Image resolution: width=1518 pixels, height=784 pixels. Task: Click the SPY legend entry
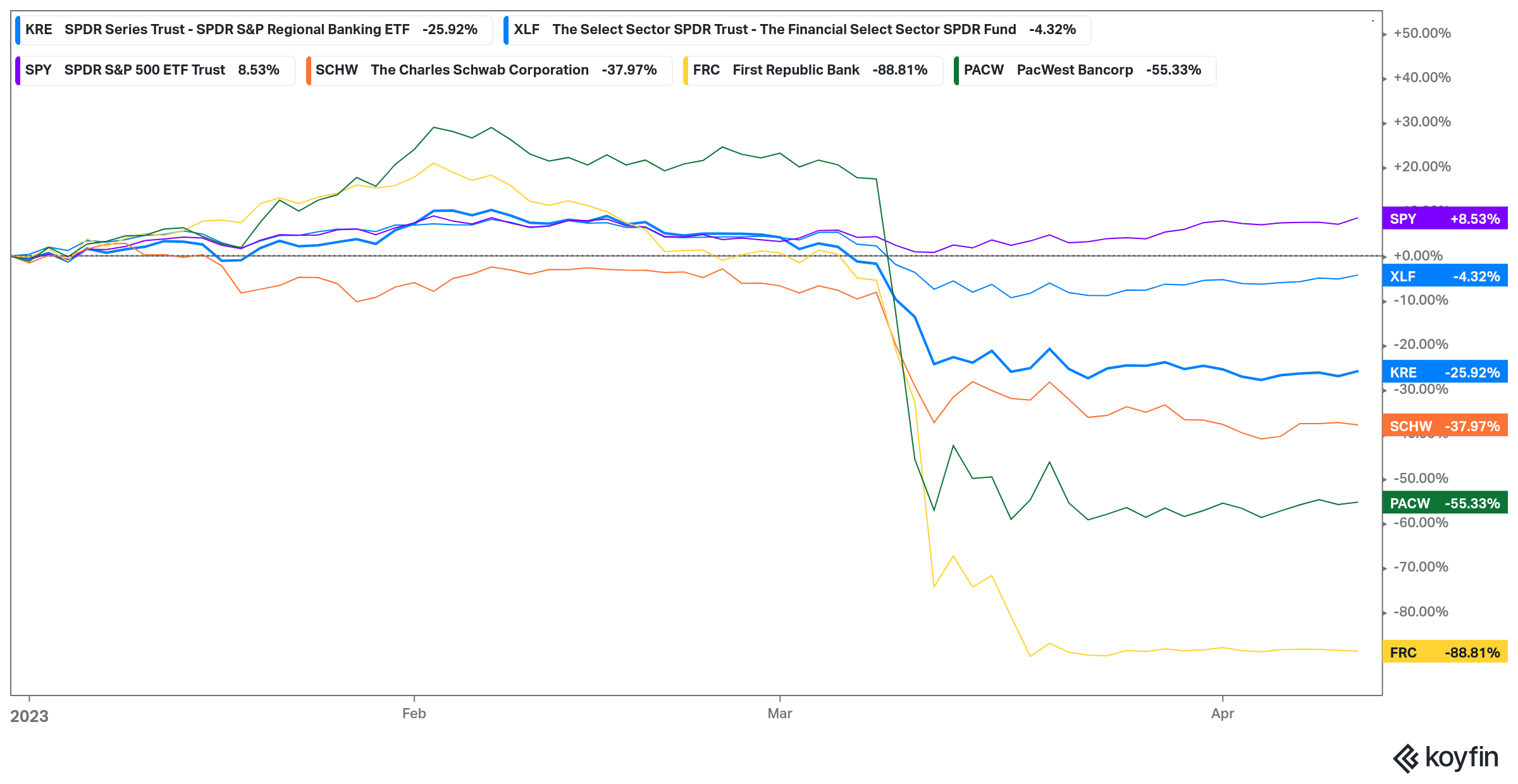155,70
